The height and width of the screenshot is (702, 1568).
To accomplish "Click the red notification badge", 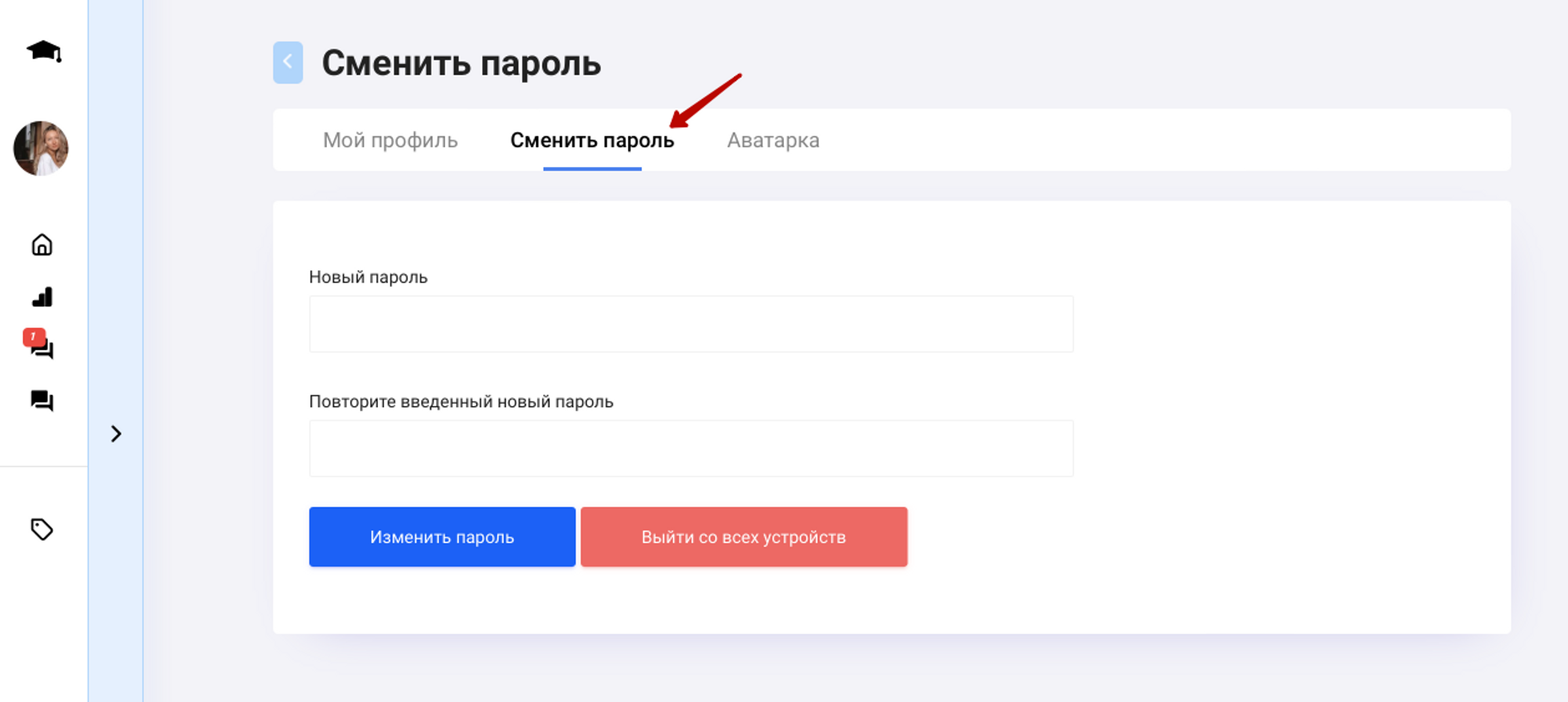I will [33, 337].
